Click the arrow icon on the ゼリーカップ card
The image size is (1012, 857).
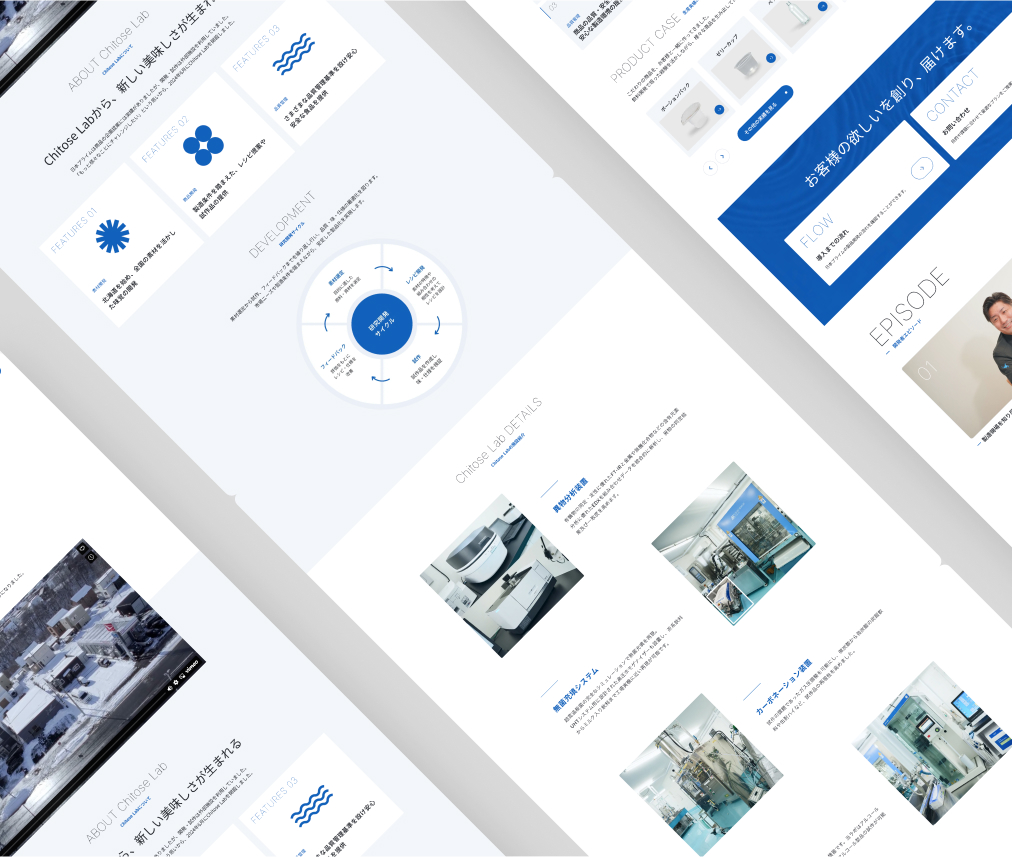pos(771,58)
